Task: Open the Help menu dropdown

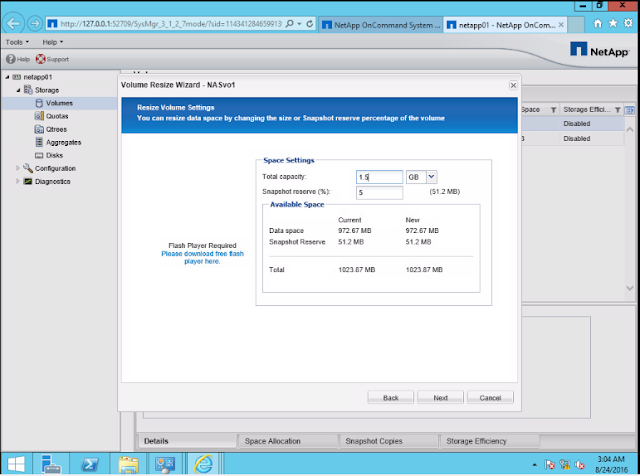Action: (x=53, y=42)
